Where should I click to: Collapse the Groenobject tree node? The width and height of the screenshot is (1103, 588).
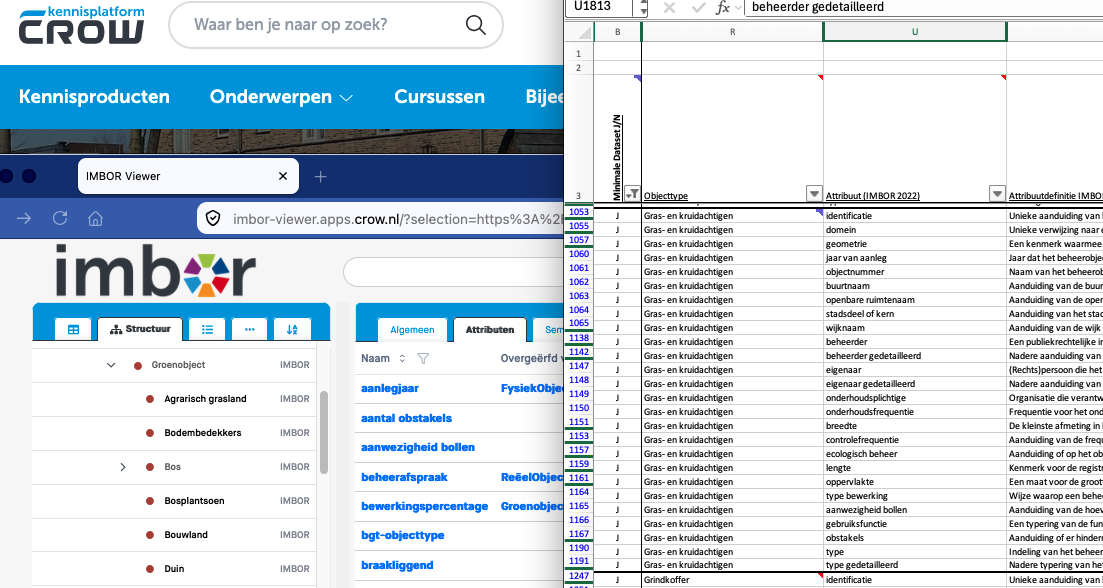[110, 365]
